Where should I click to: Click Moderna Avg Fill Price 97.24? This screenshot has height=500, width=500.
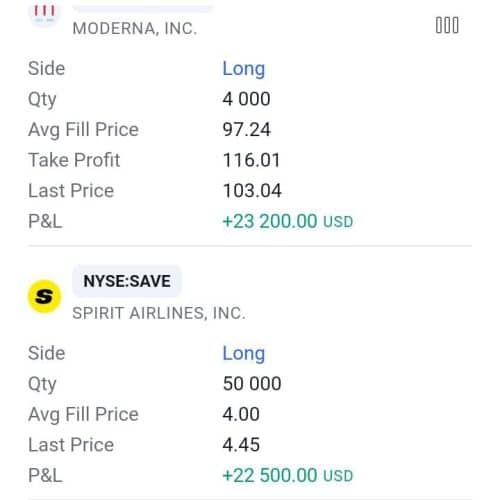(247, 129)
